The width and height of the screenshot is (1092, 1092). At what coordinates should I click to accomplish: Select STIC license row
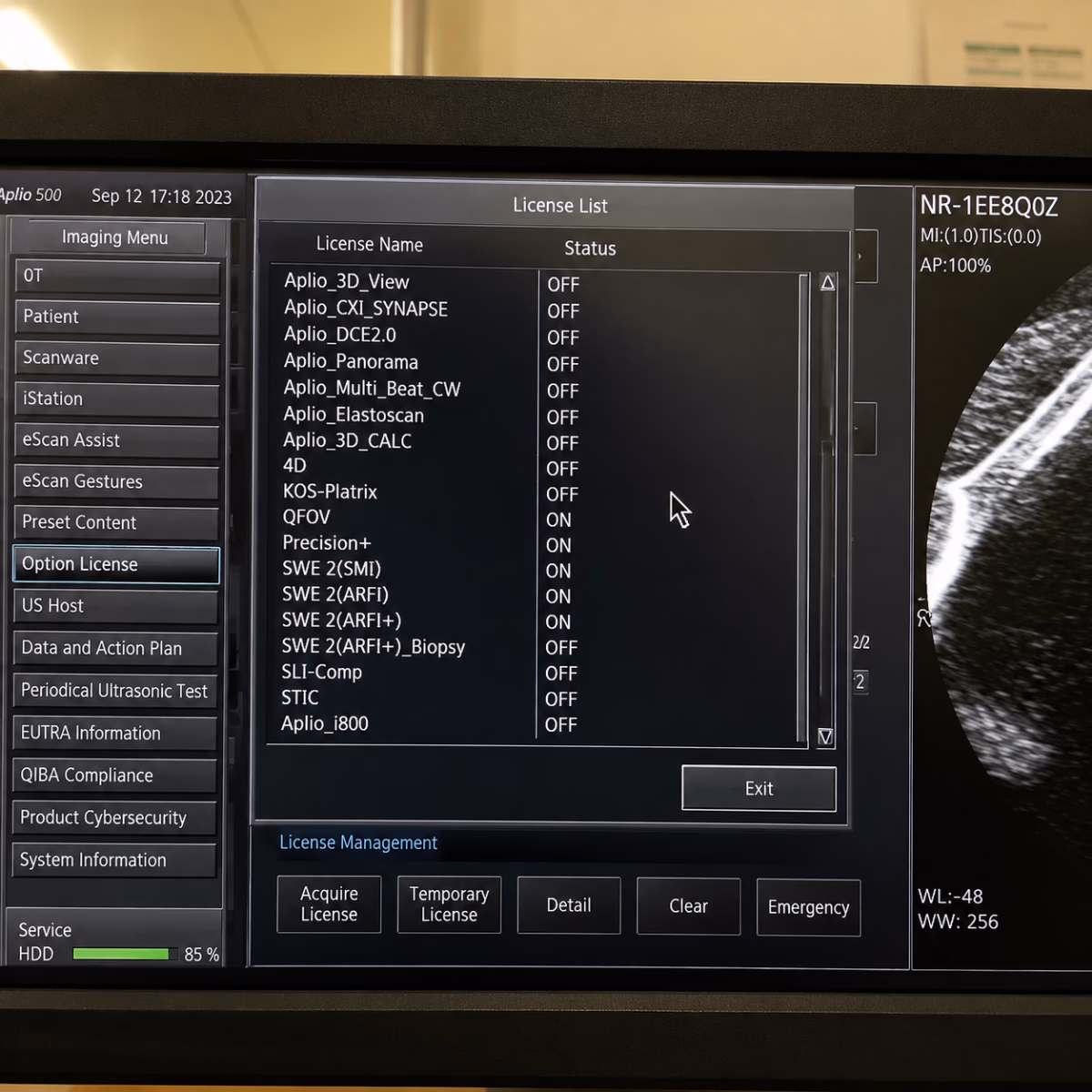click(x=538, y=697)
